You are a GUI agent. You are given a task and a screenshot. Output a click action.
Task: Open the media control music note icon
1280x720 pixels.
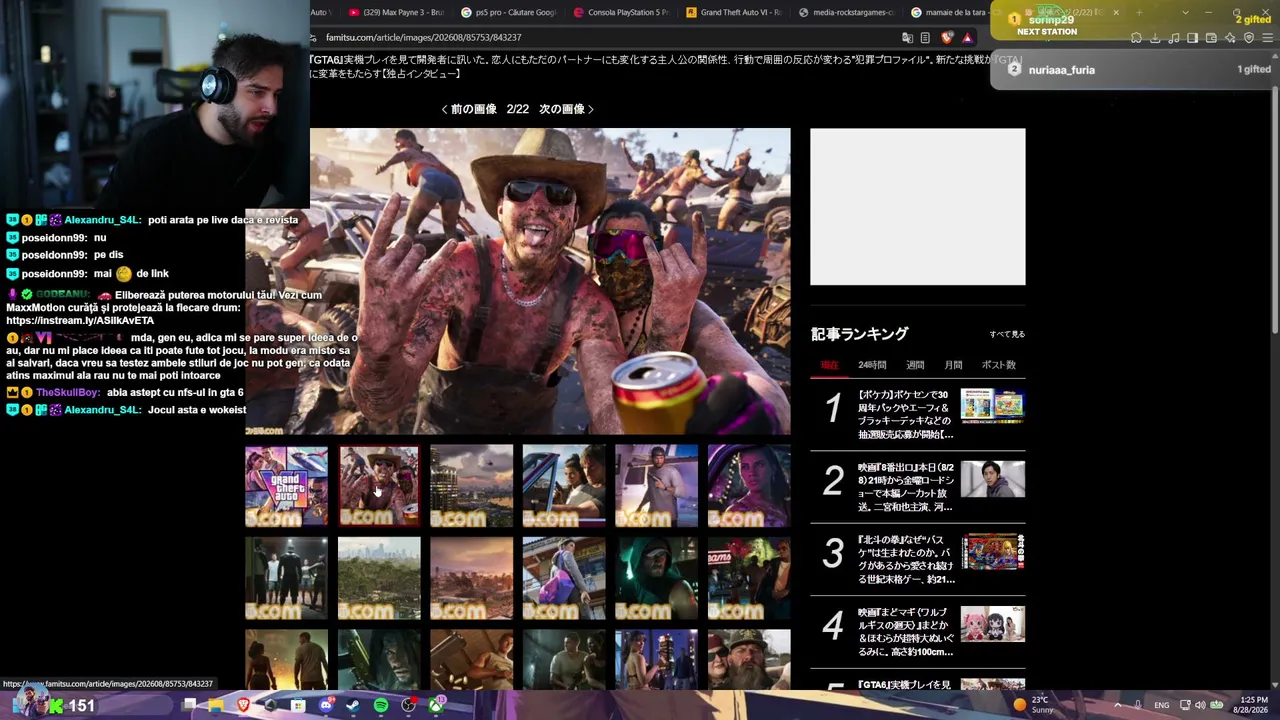point(1174,38)
